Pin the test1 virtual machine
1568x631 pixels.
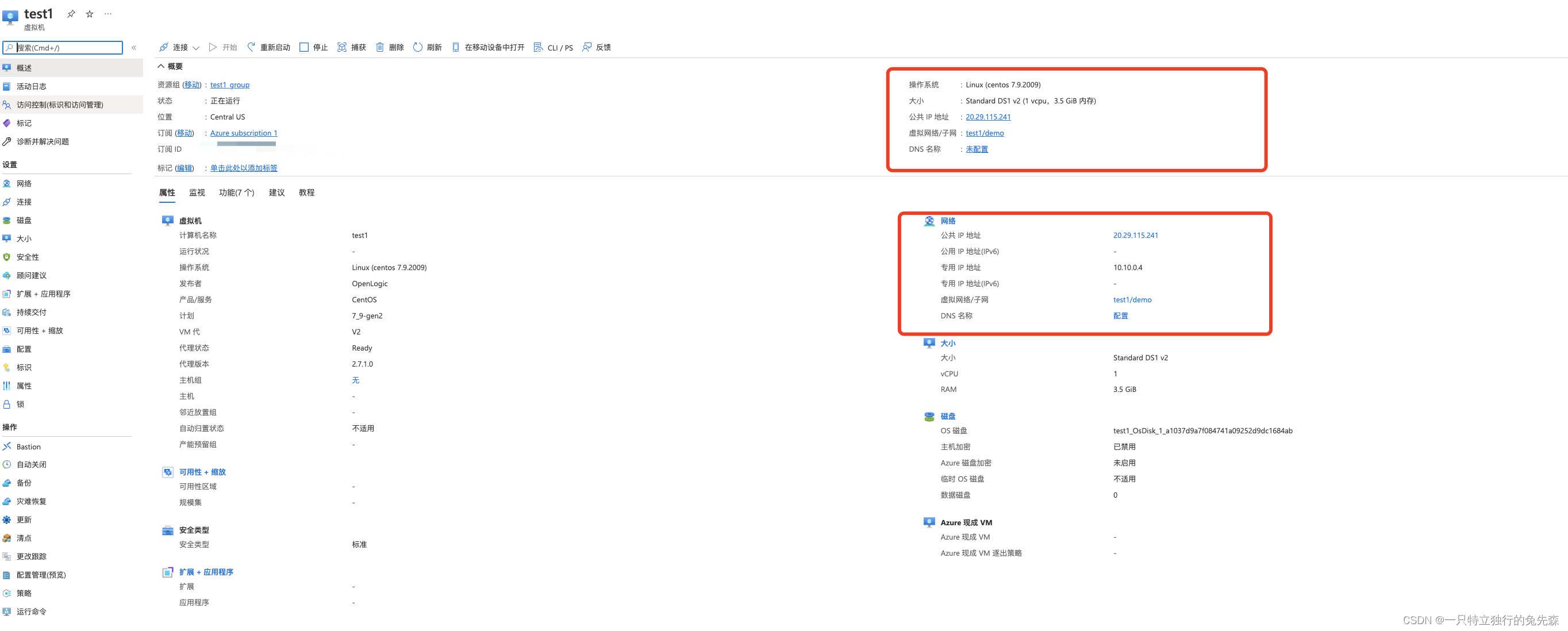click(71, 13)
